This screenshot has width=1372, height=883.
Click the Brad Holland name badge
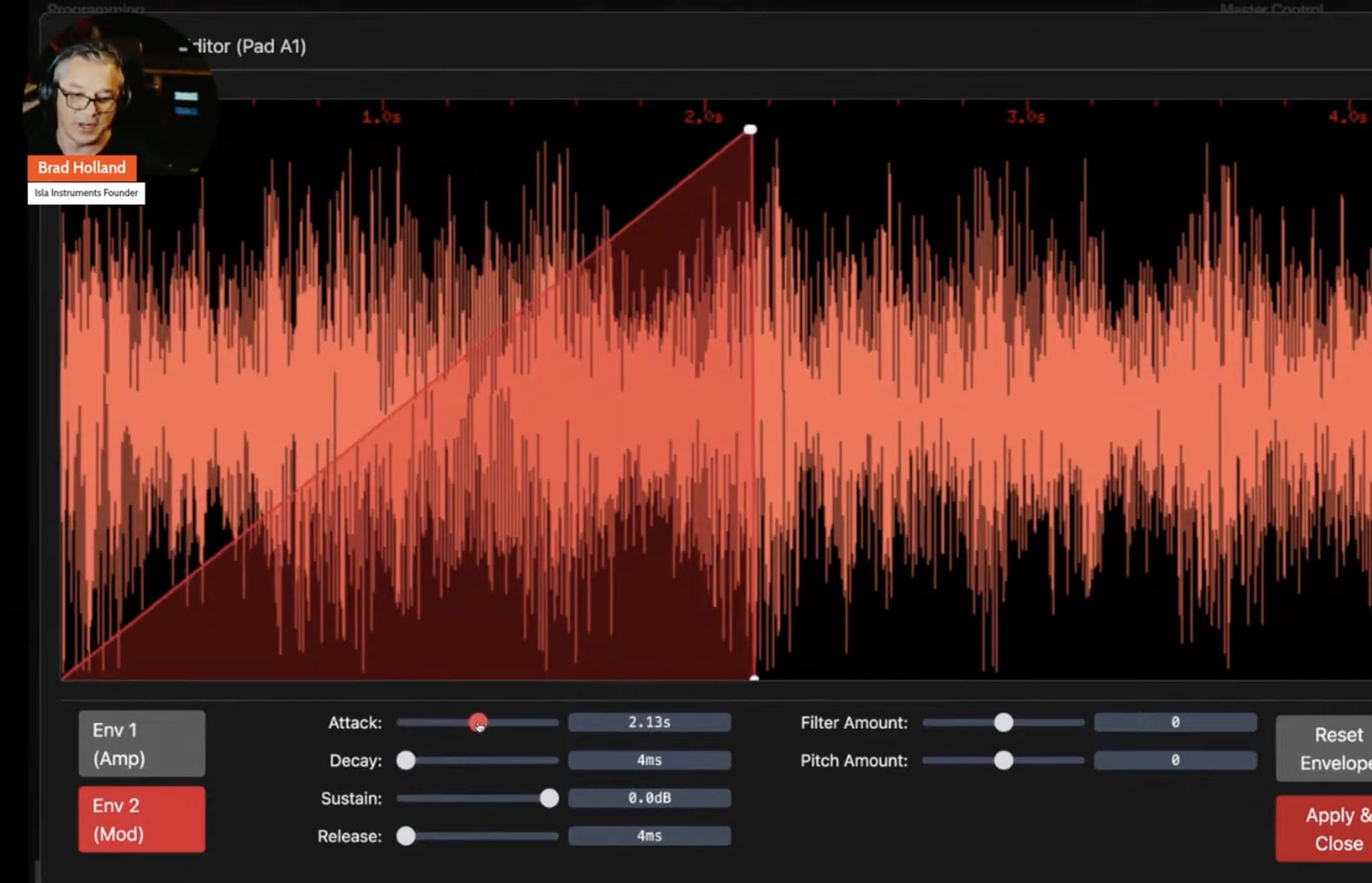tap(82, 168)
